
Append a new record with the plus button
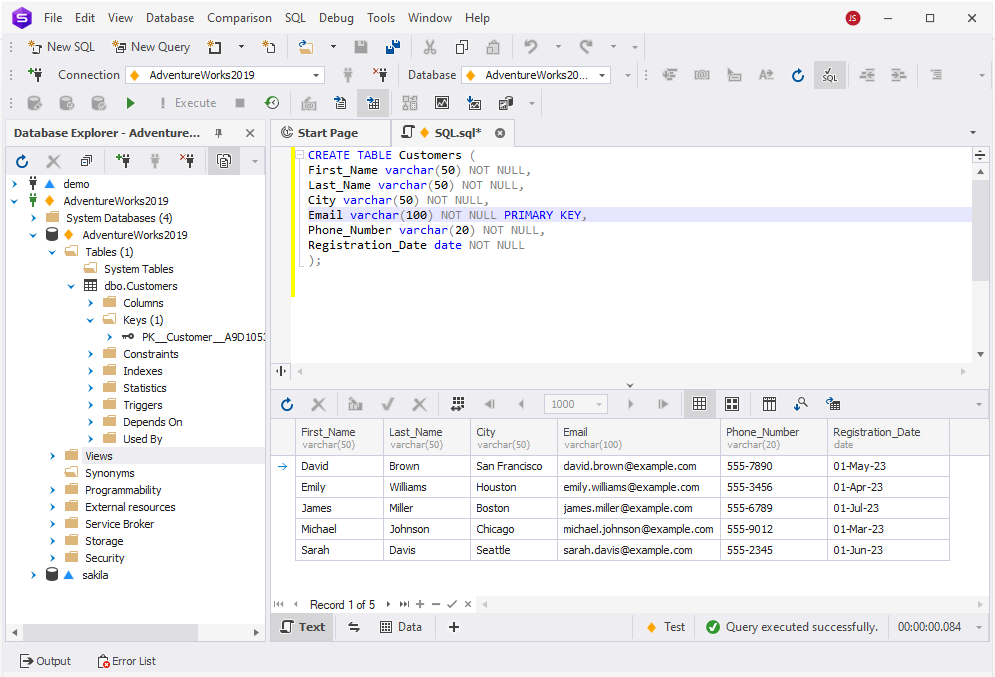tap(420, 604)
